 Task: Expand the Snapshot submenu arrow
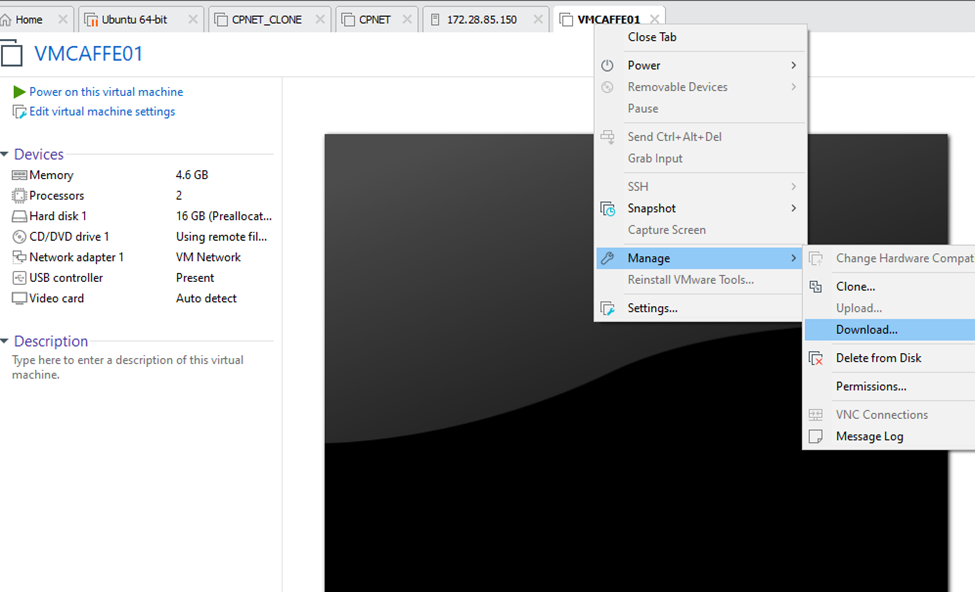793,208
